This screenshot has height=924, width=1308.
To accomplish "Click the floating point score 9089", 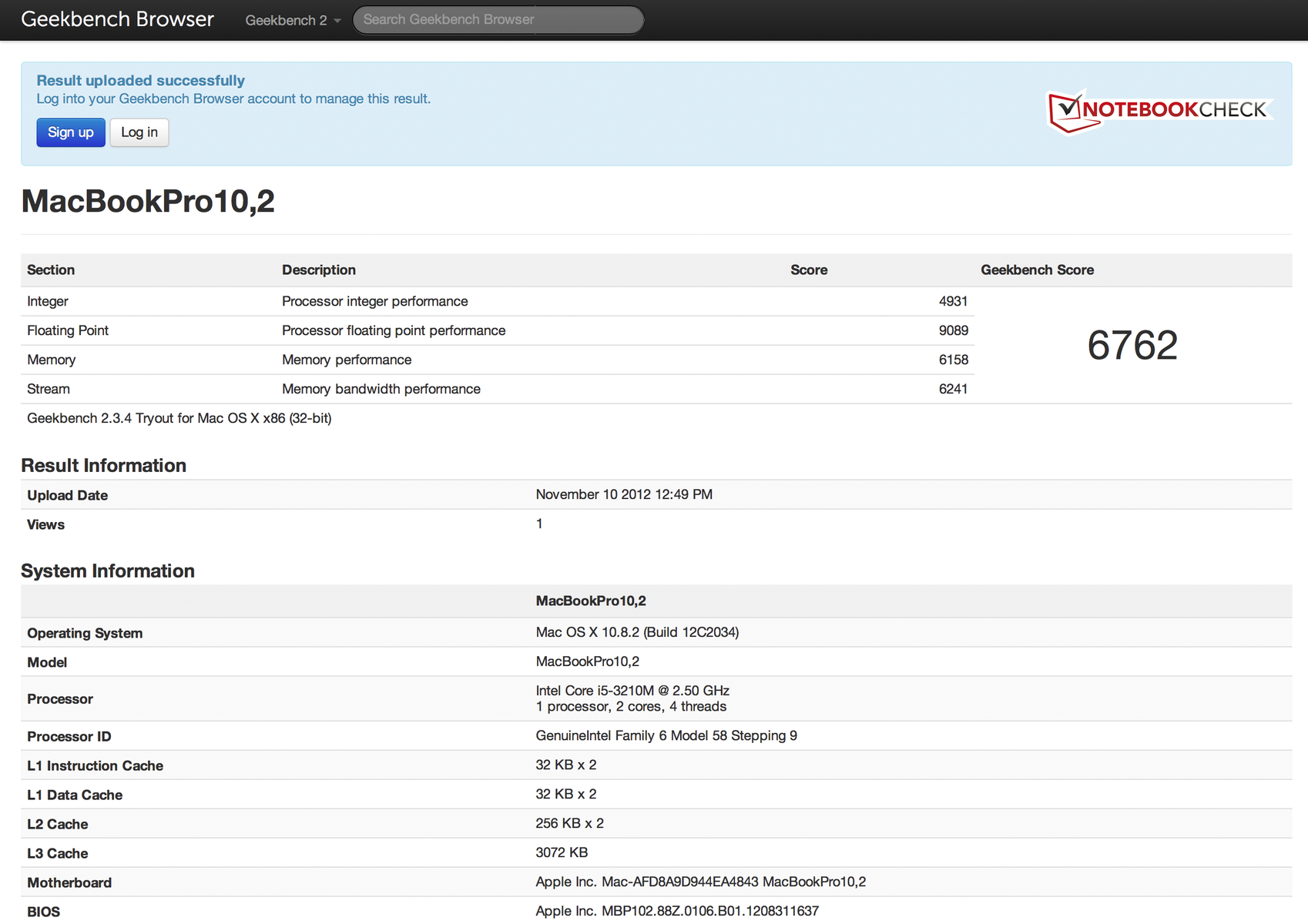I will pos(953,331).
